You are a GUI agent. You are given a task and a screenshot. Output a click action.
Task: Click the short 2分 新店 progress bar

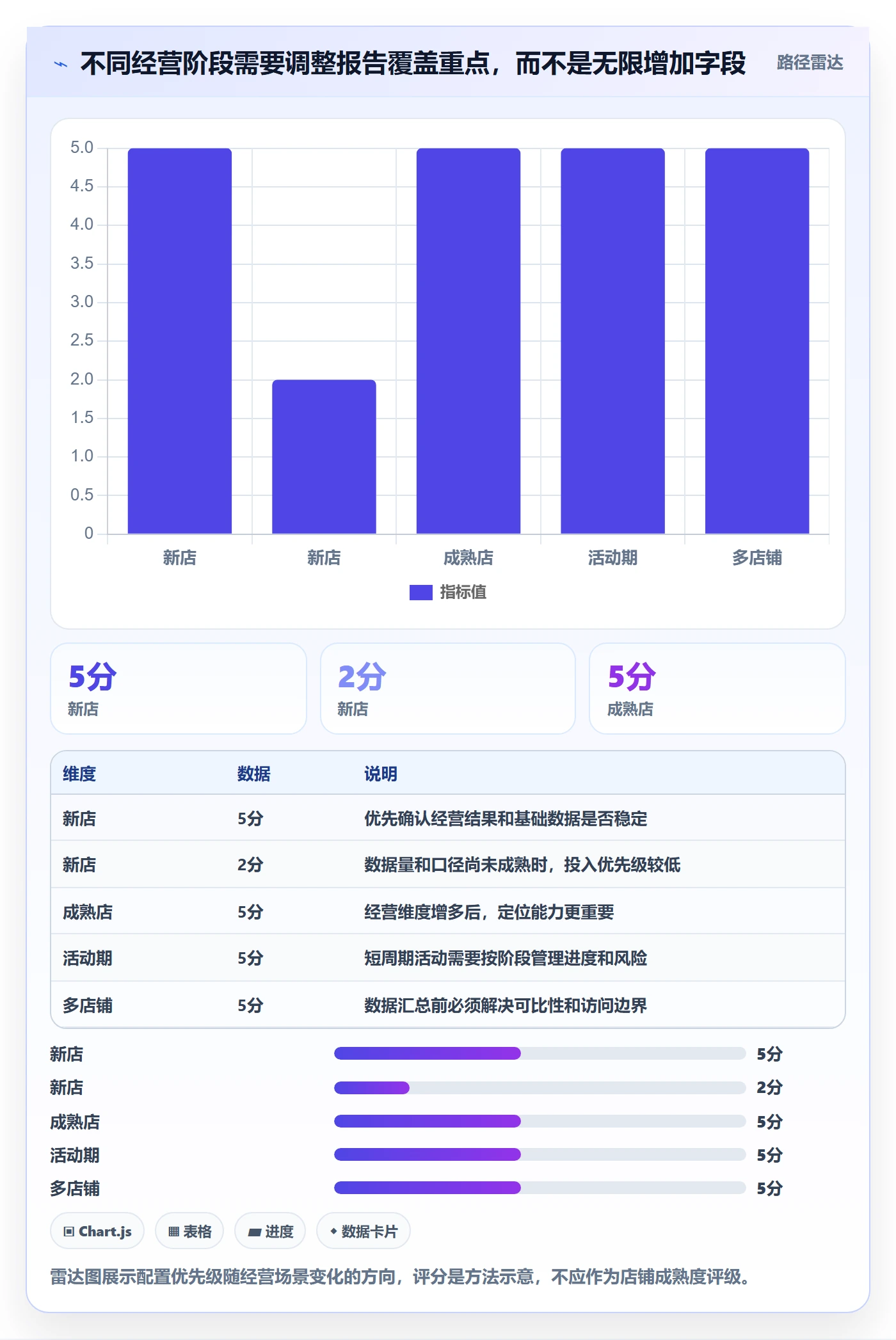point(540,1088)
